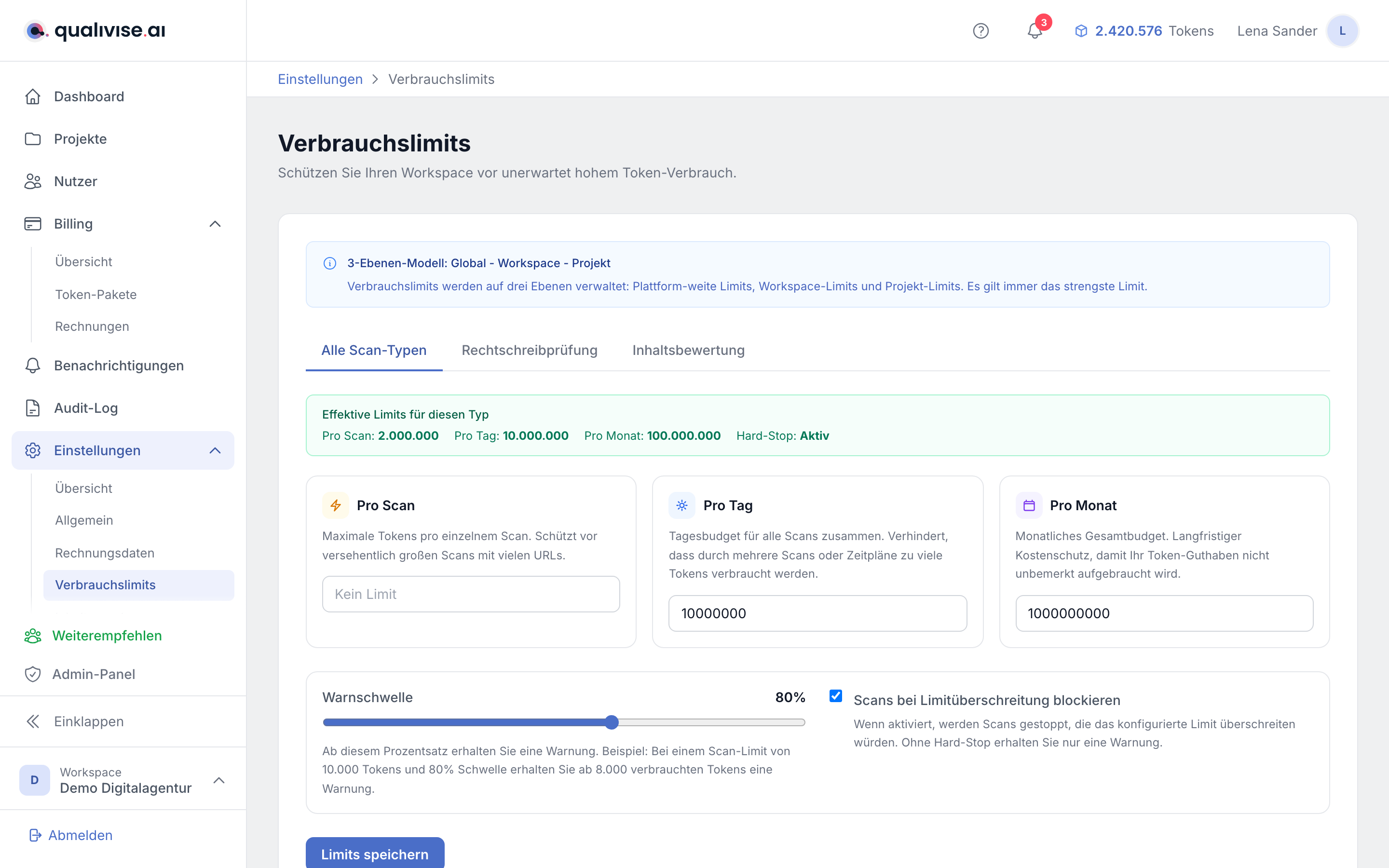Open Rechnungen under Billing
1389x868 pixels.
(x=92, y=326)
